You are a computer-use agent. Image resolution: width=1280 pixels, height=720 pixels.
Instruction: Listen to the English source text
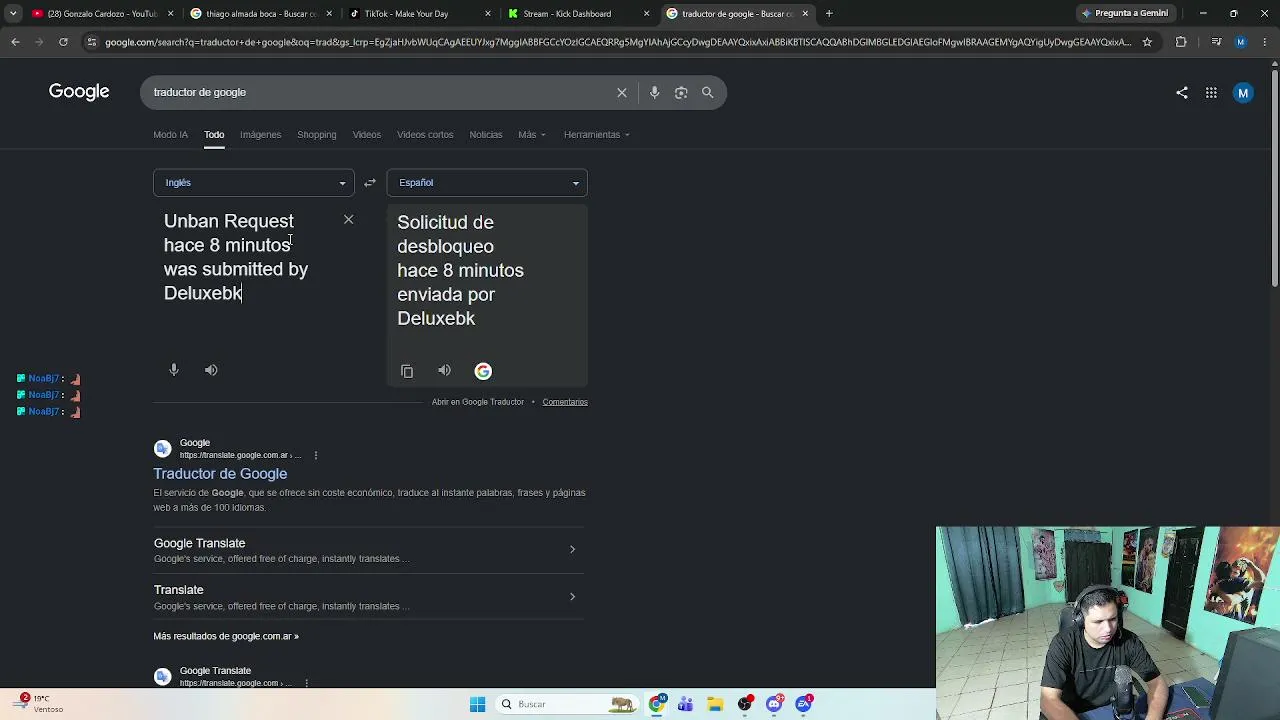pos(211,370)
